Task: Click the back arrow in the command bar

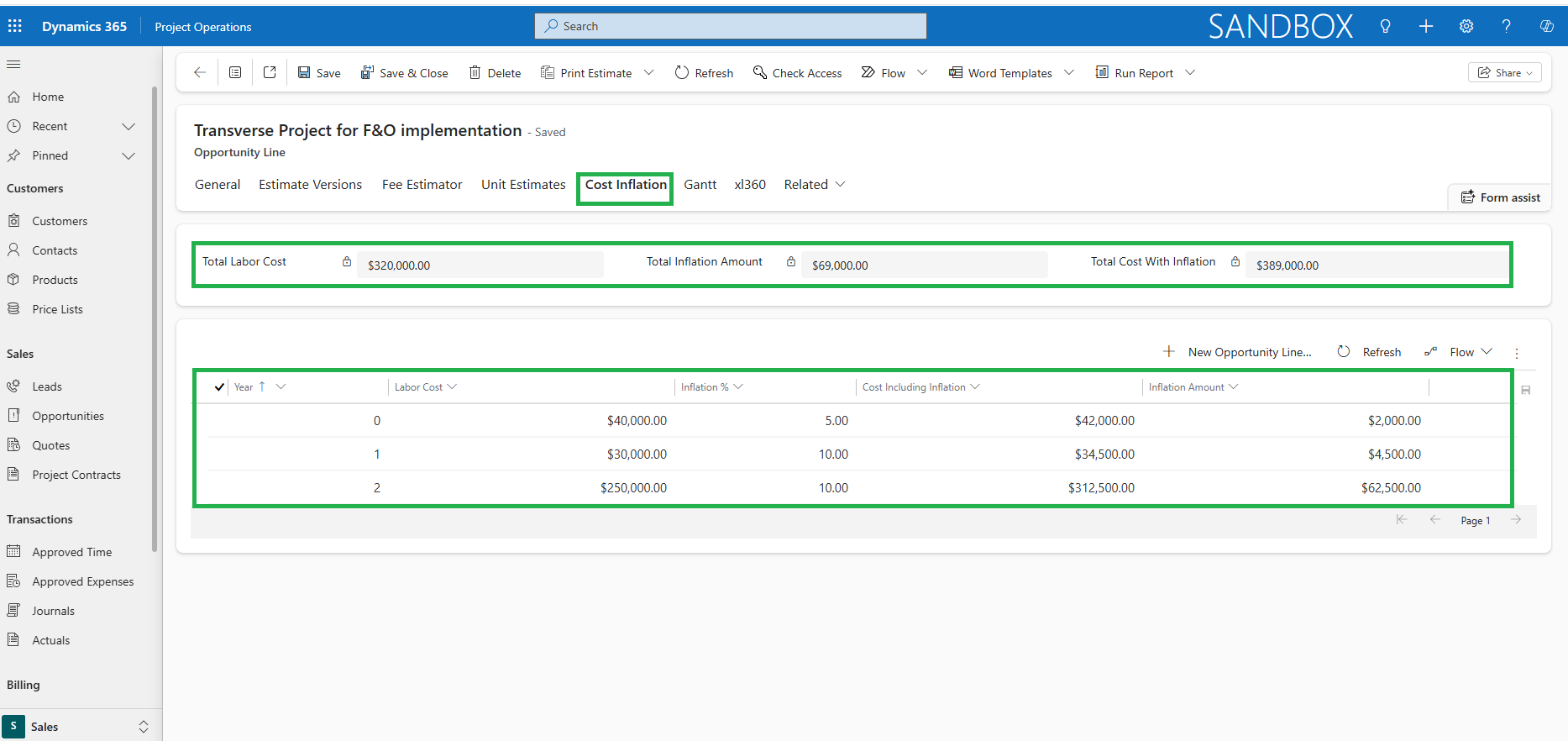Action: click(200, 73)
